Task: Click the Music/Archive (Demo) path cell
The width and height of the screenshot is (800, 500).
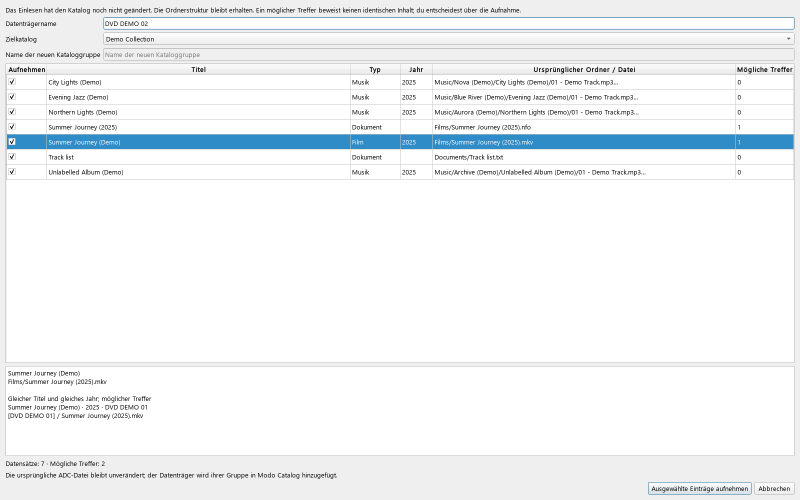Action: pos(584,172)
